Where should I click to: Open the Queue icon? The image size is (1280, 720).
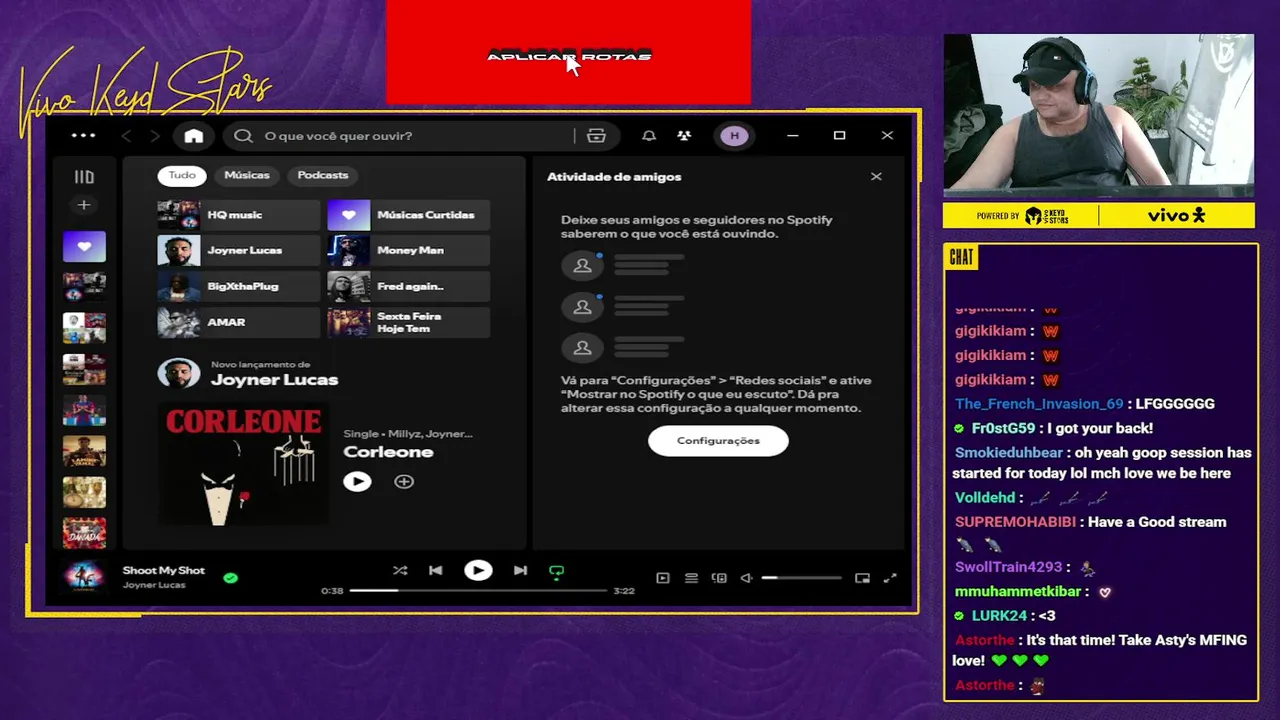point(691,578)
